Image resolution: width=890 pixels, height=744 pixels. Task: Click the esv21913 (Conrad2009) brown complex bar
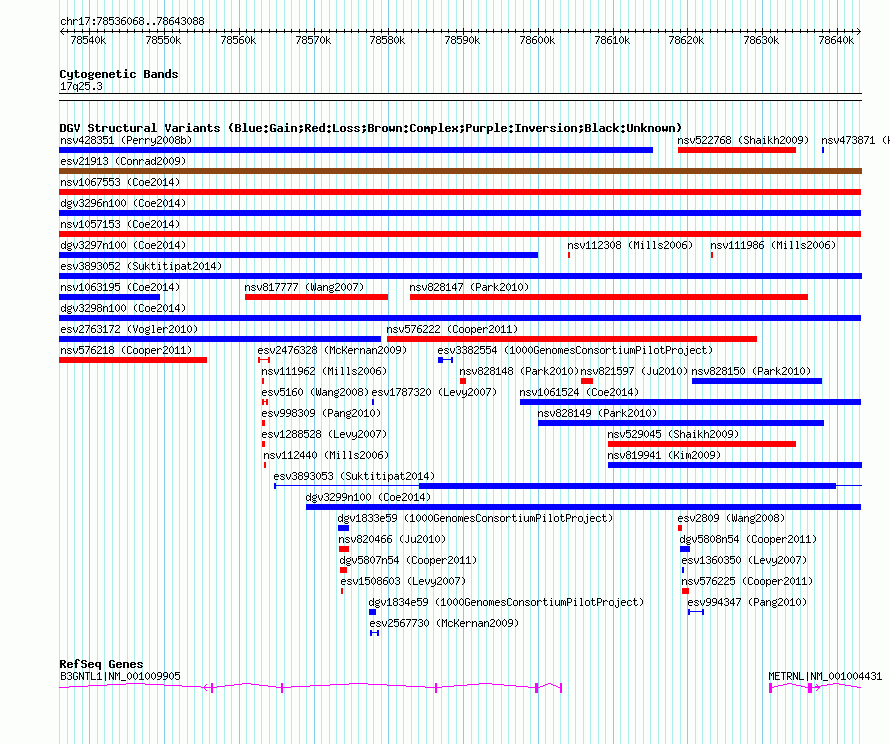(x=460, y=171)
